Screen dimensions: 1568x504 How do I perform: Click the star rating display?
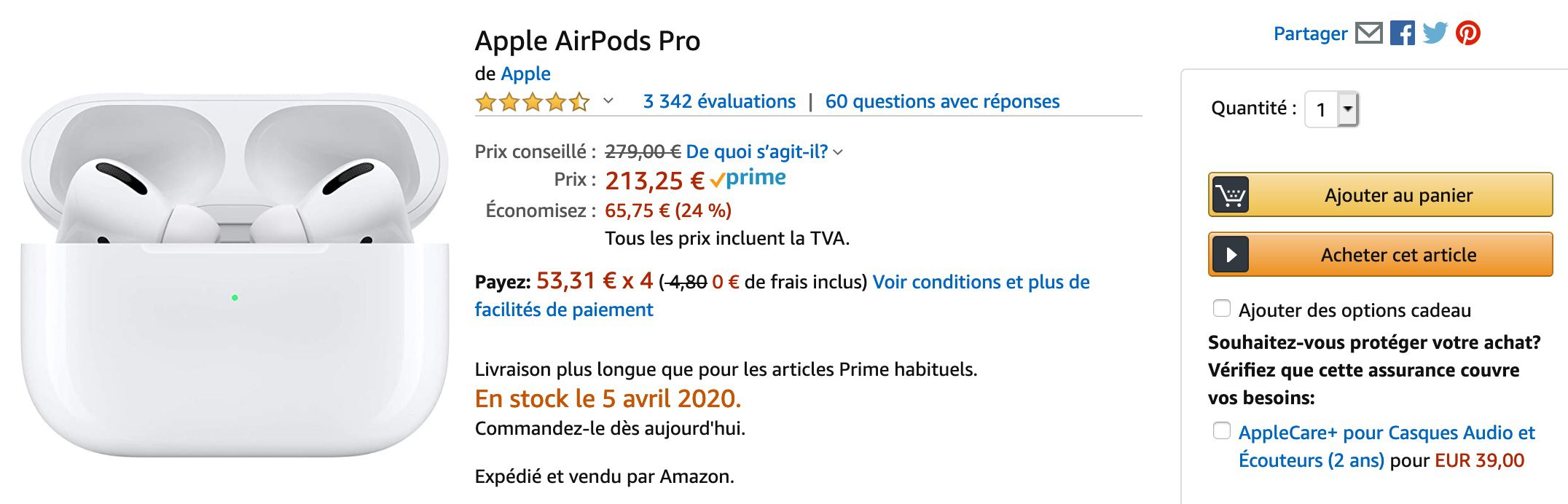click(x=533, y=102)
